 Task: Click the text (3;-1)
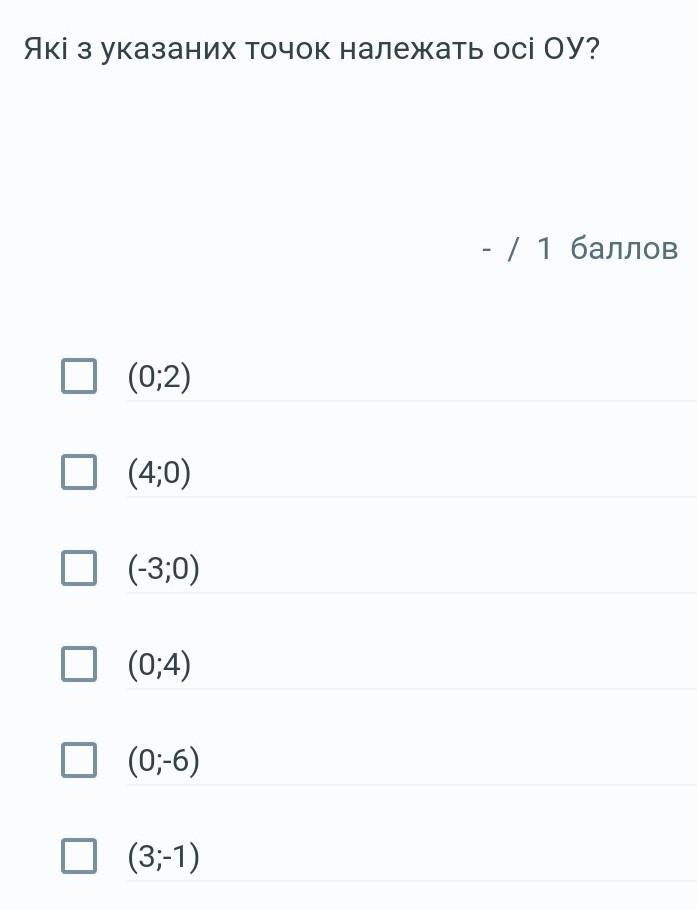164,857
